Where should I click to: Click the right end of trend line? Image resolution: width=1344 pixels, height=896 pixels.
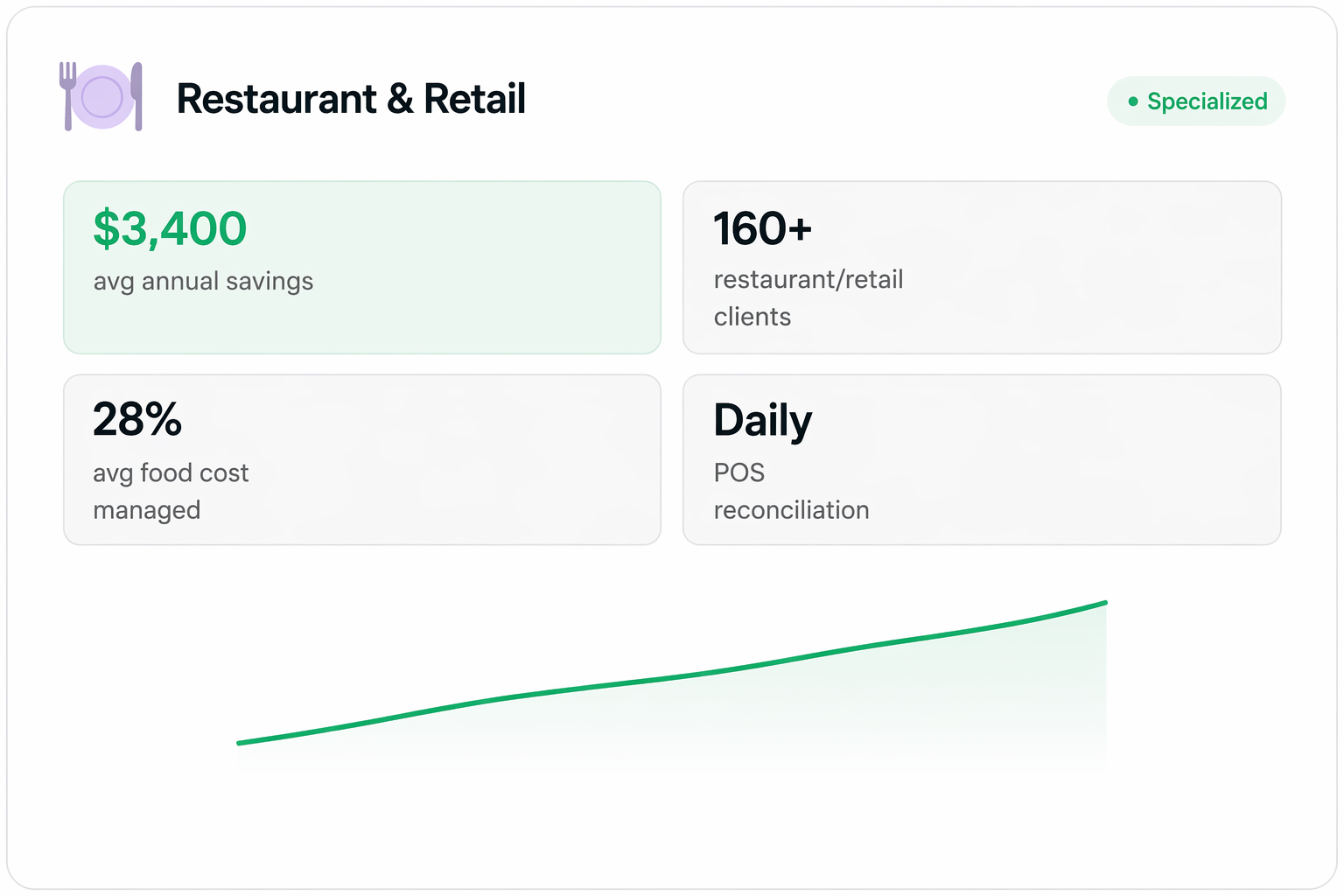point(1104,603)
